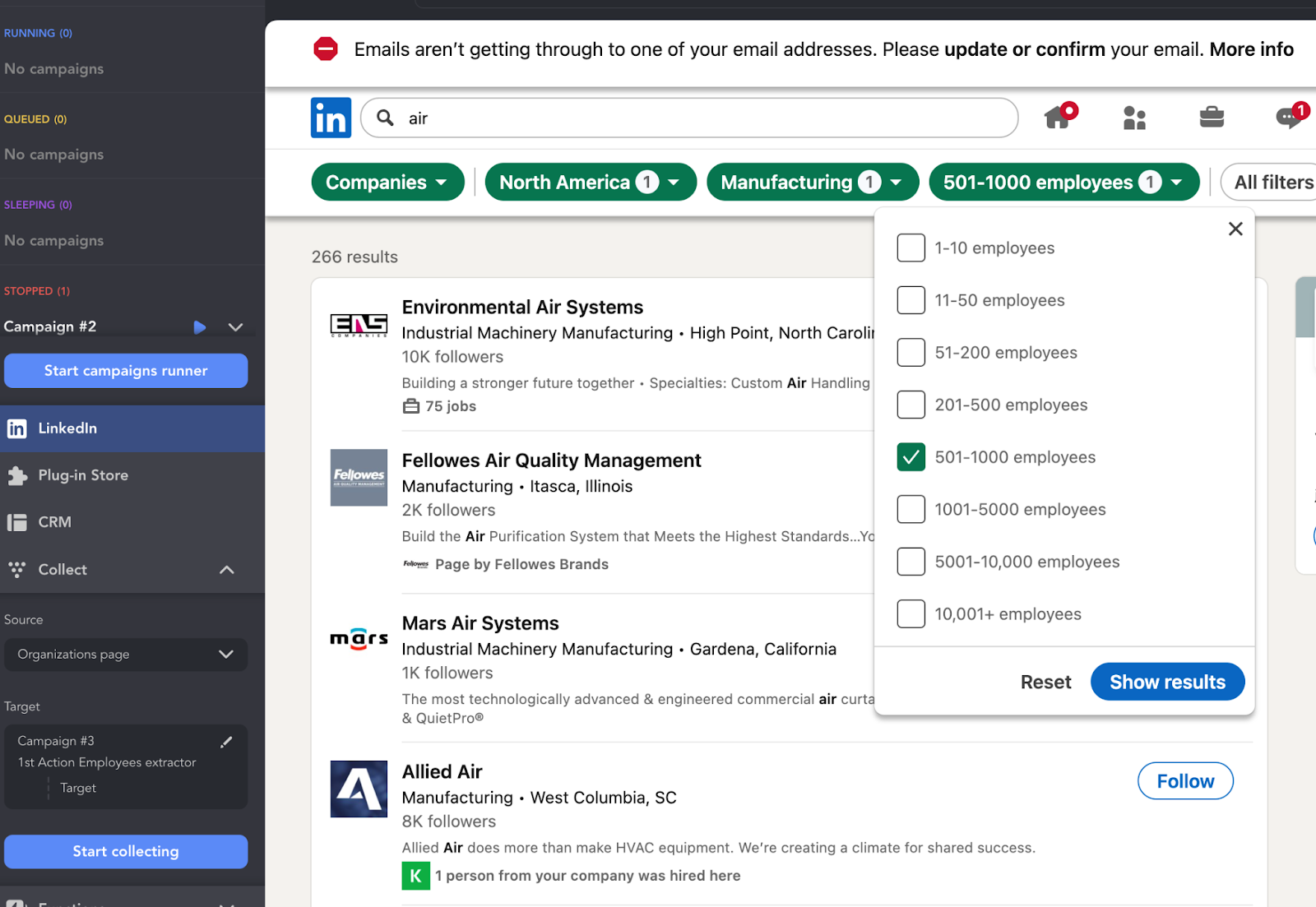Open Page by Fellowes Brands link
Screen dimensions: 1316x907
point(521,564)
